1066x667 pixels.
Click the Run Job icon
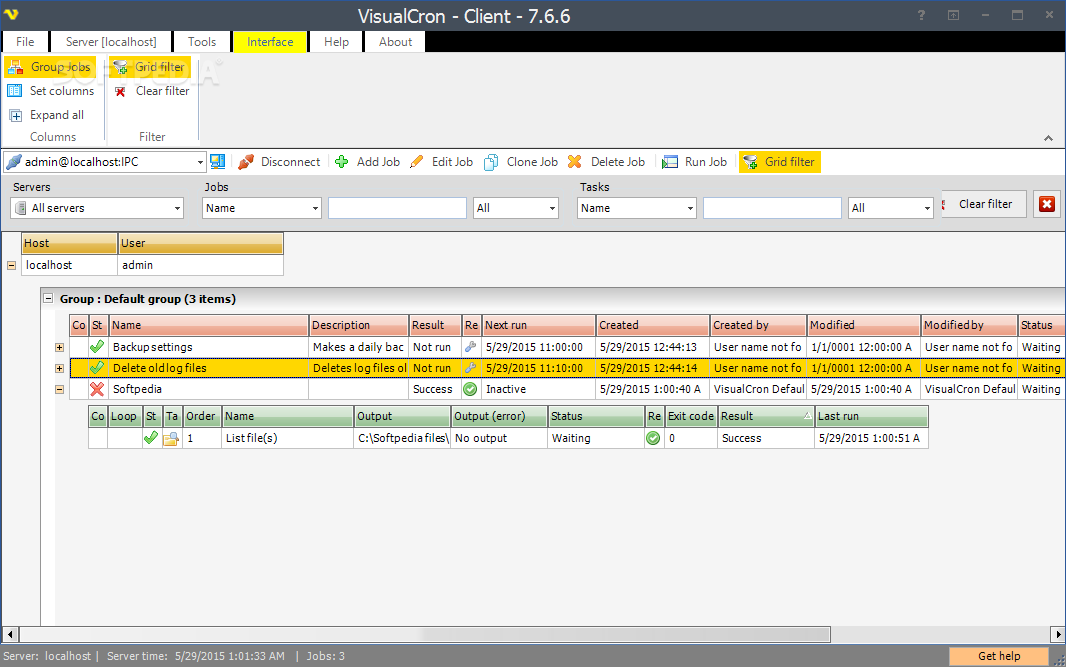click(670, 162)
